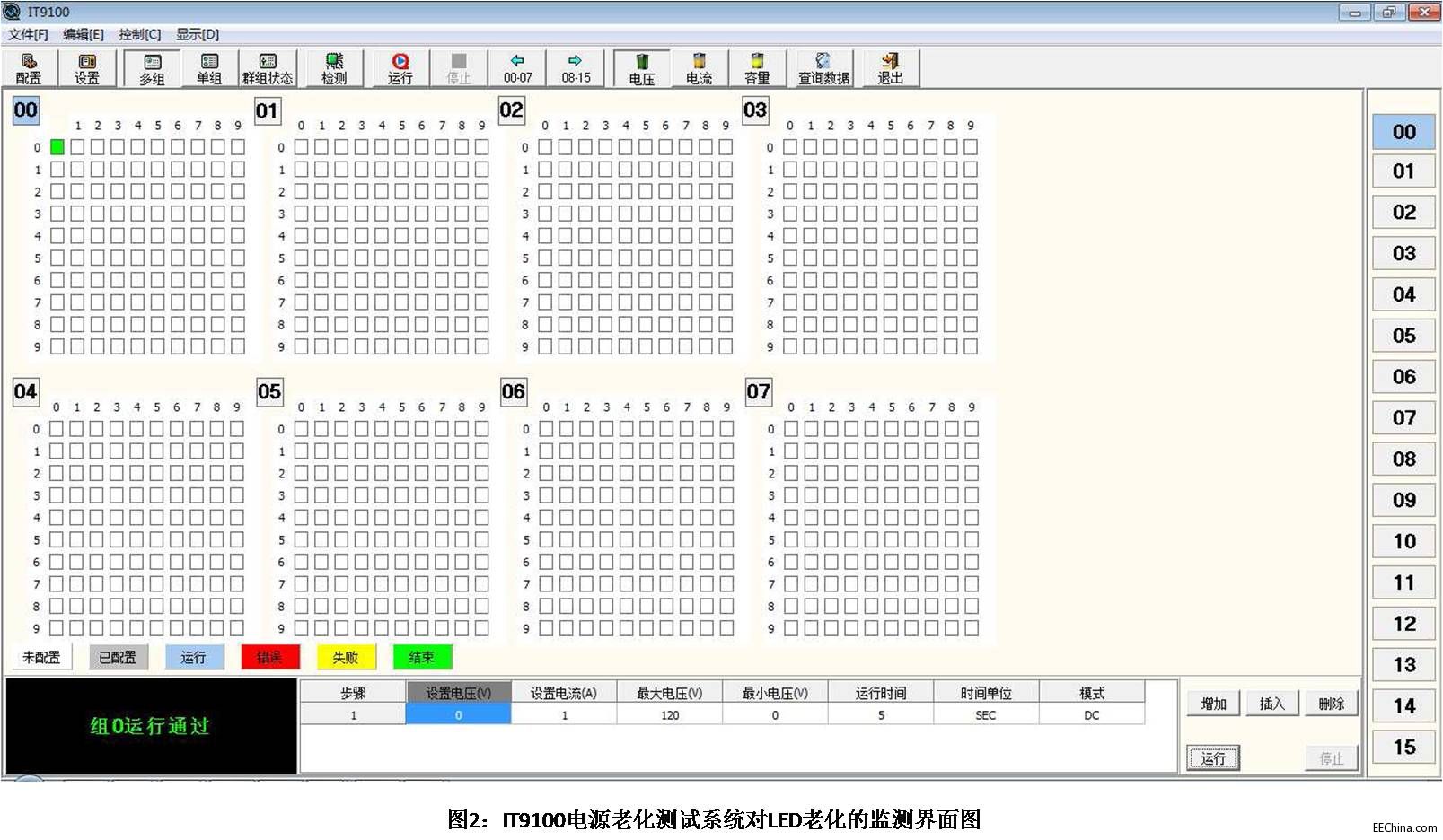The height and width of the screenshot is (840, 1443).
Task: Open the 群组状态 group status icon
Action: click(268, 68)
